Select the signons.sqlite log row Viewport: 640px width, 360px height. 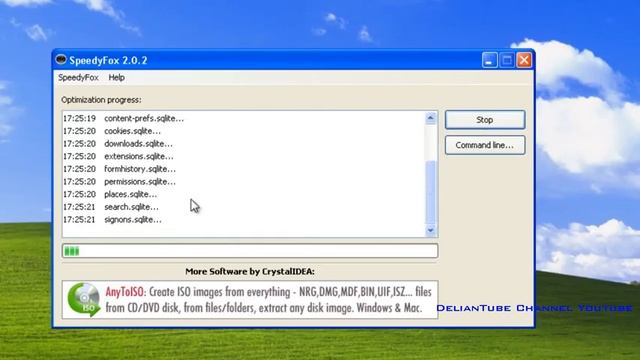tap(244, 220)
